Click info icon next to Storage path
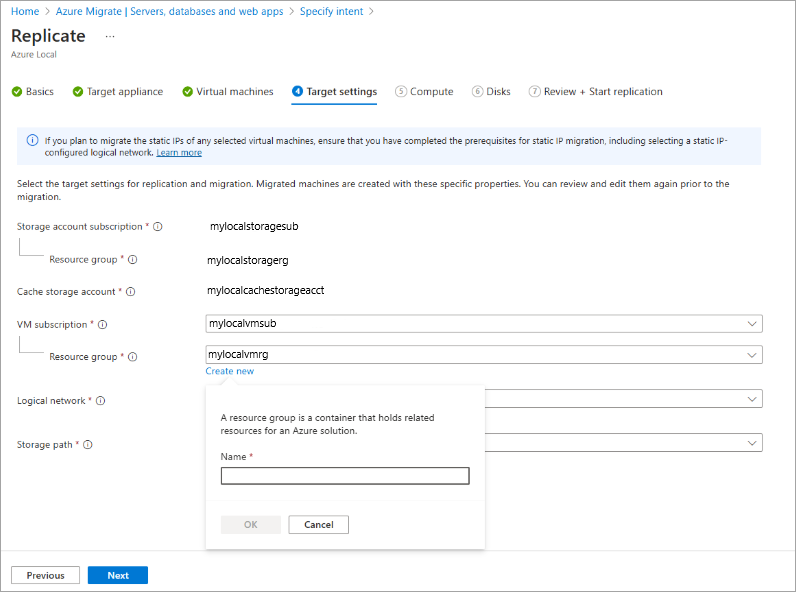Screen dimensions: 796x592 coord(88,445)
